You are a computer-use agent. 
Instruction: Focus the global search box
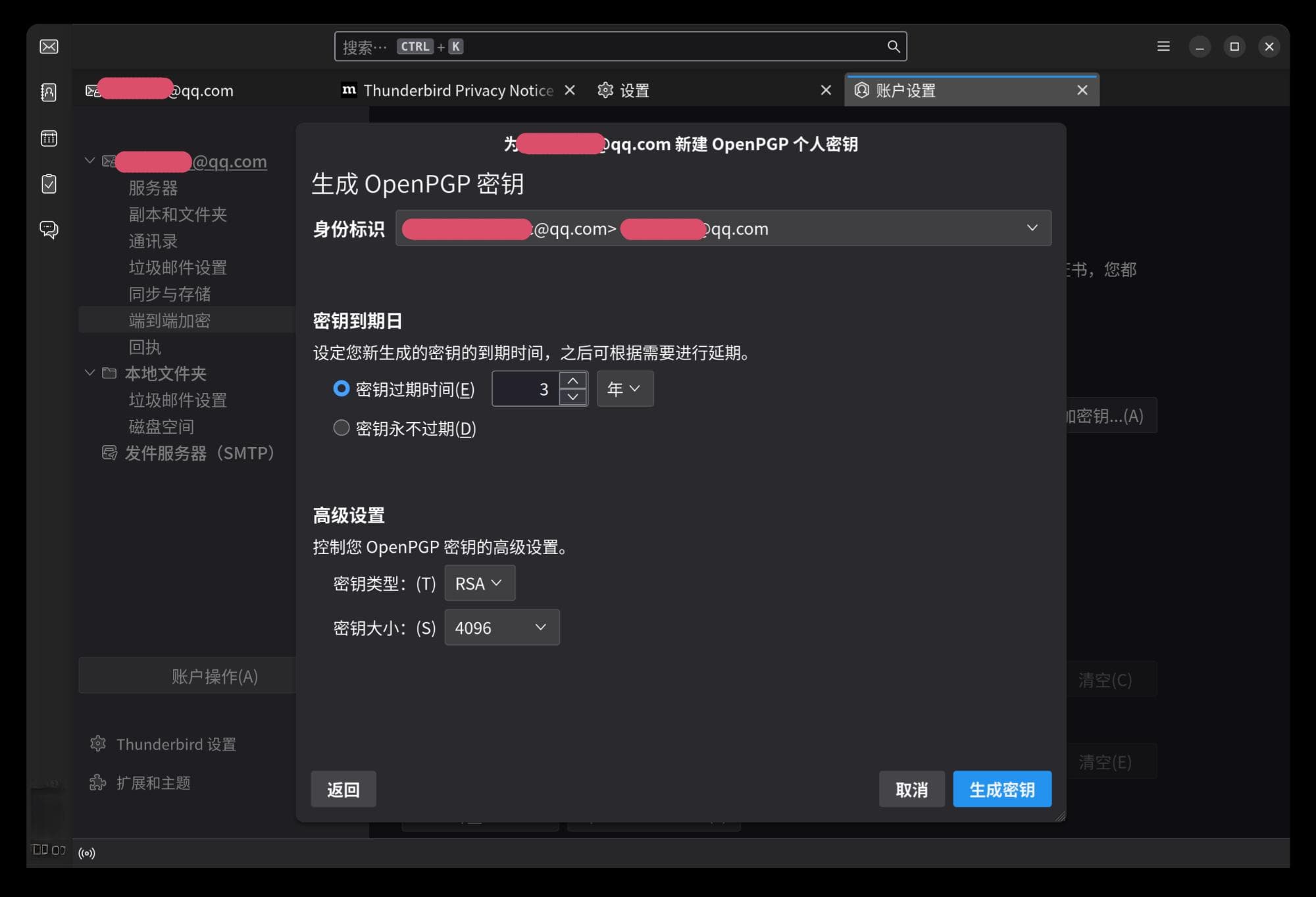point(620,47)
